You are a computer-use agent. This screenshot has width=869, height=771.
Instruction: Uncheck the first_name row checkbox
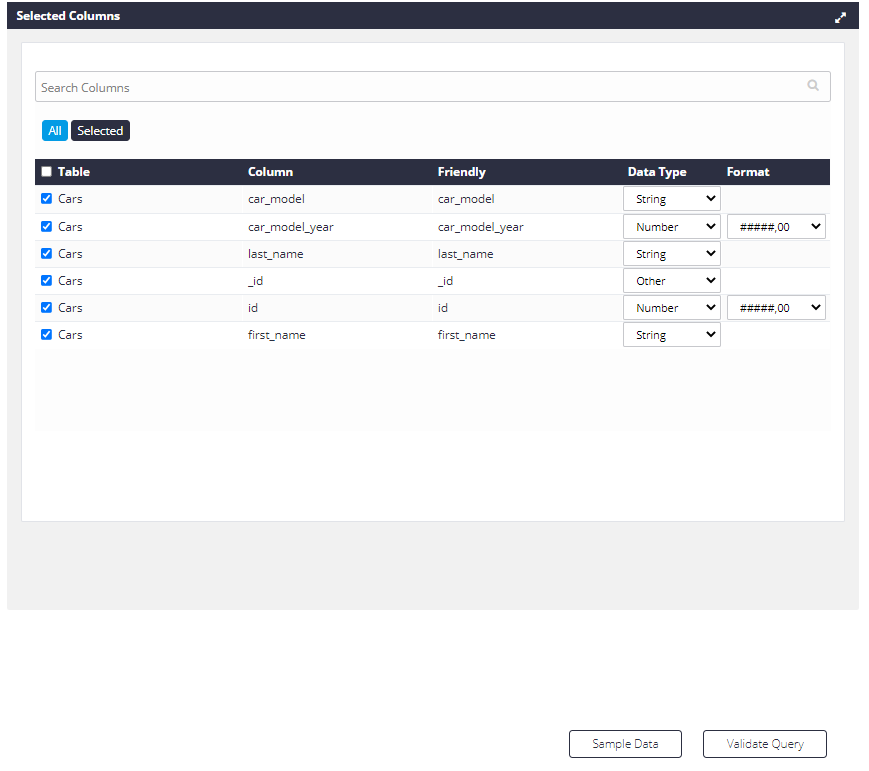pos(47,334)
